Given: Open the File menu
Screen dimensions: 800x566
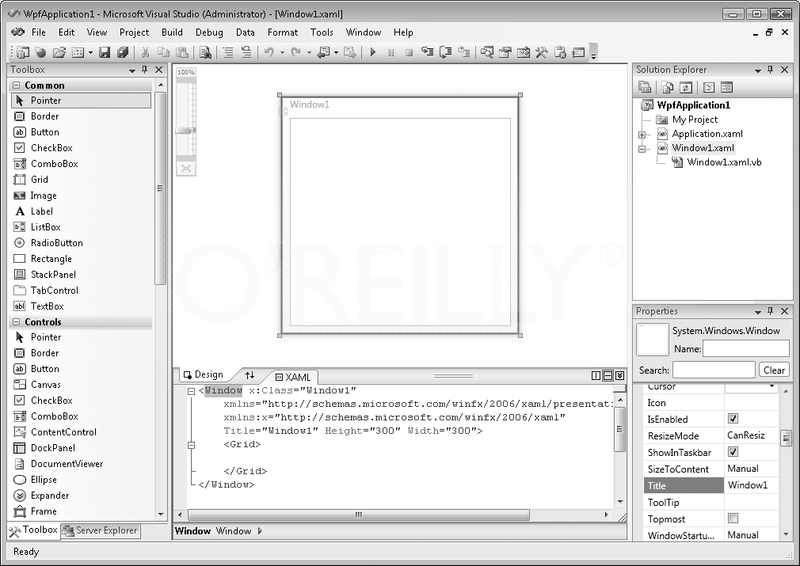Looking at the screenshot, I should 38,32.
